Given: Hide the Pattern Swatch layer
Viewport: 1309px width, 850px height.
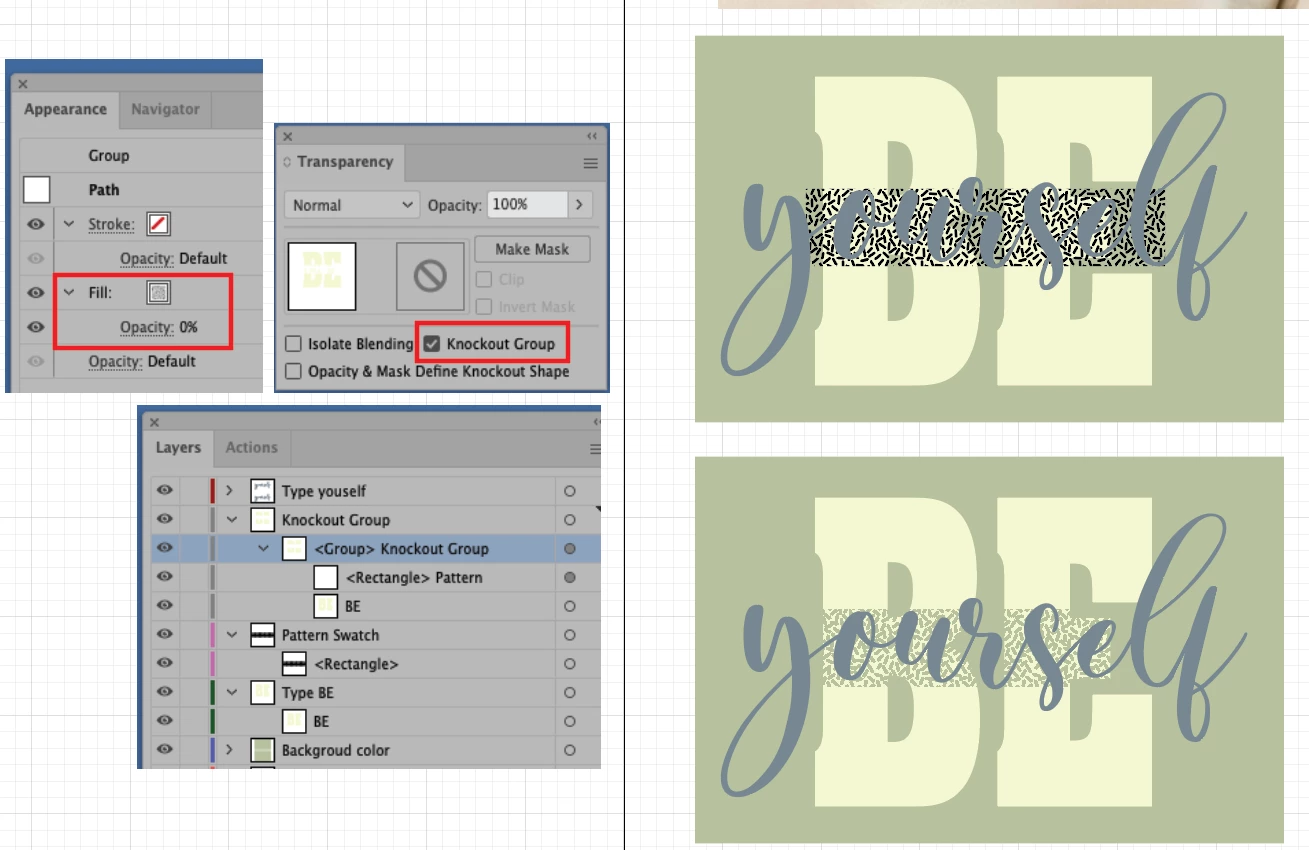Looking at the screenshot, I should pos(165,635).
